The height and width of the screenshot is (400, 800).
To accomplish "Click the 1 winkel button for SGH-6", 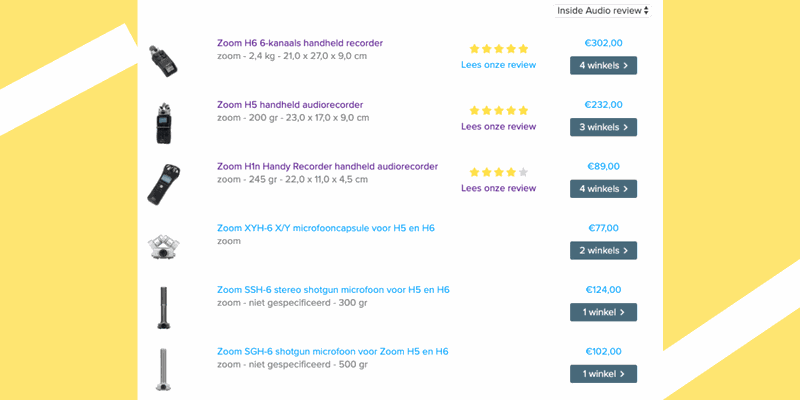I will 603,374.
